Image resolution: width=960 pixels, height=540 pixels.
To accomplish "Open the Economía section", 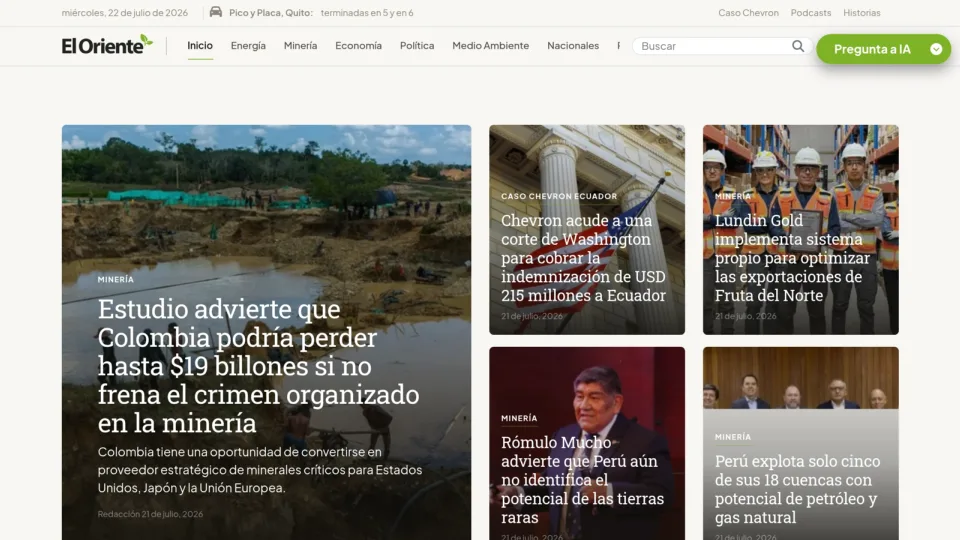I will 358,45.
